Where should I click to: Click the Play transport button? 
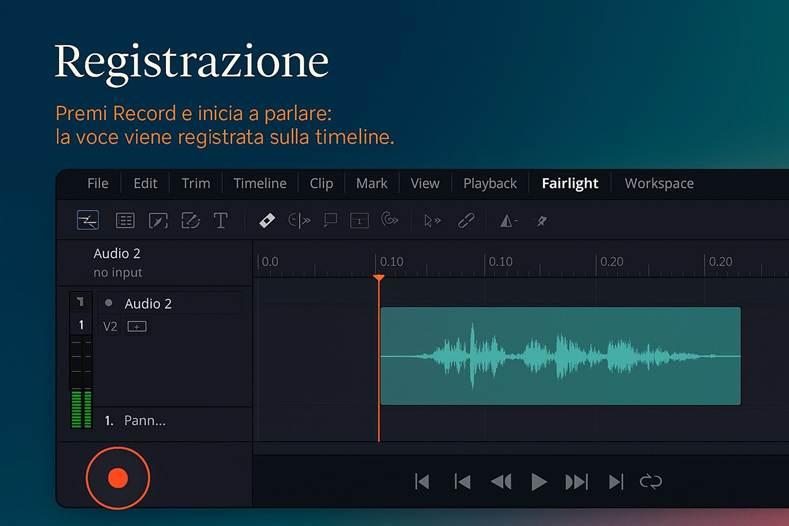click(x=538, y=482)
